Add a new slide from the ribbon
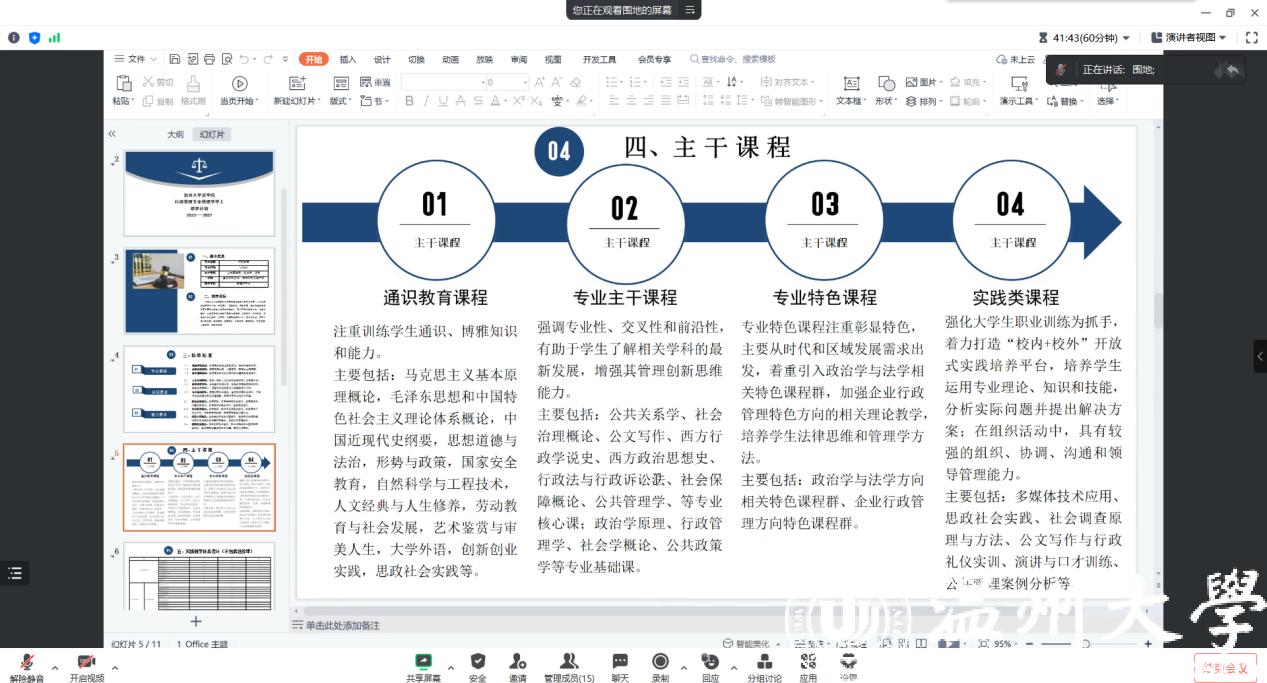Image resolution: width=1267 pixels, height=683 pixels. pyautogui.click(x=297, y=84)
